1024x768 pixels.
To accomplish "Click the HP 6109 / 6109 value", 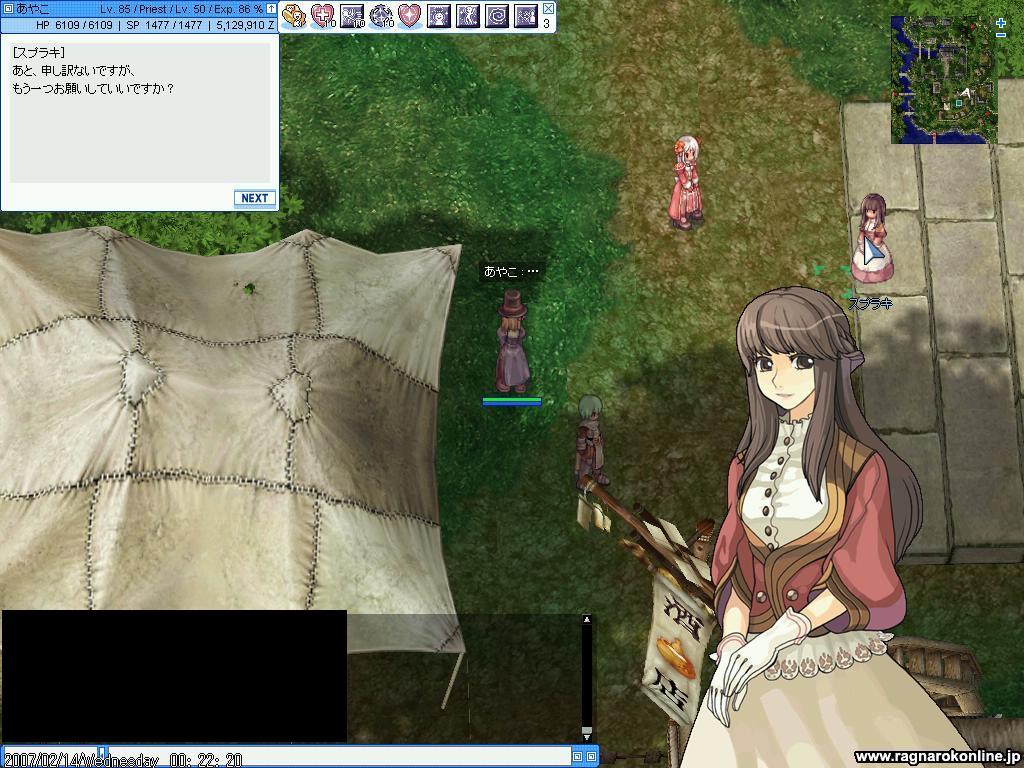I will 74,25.
